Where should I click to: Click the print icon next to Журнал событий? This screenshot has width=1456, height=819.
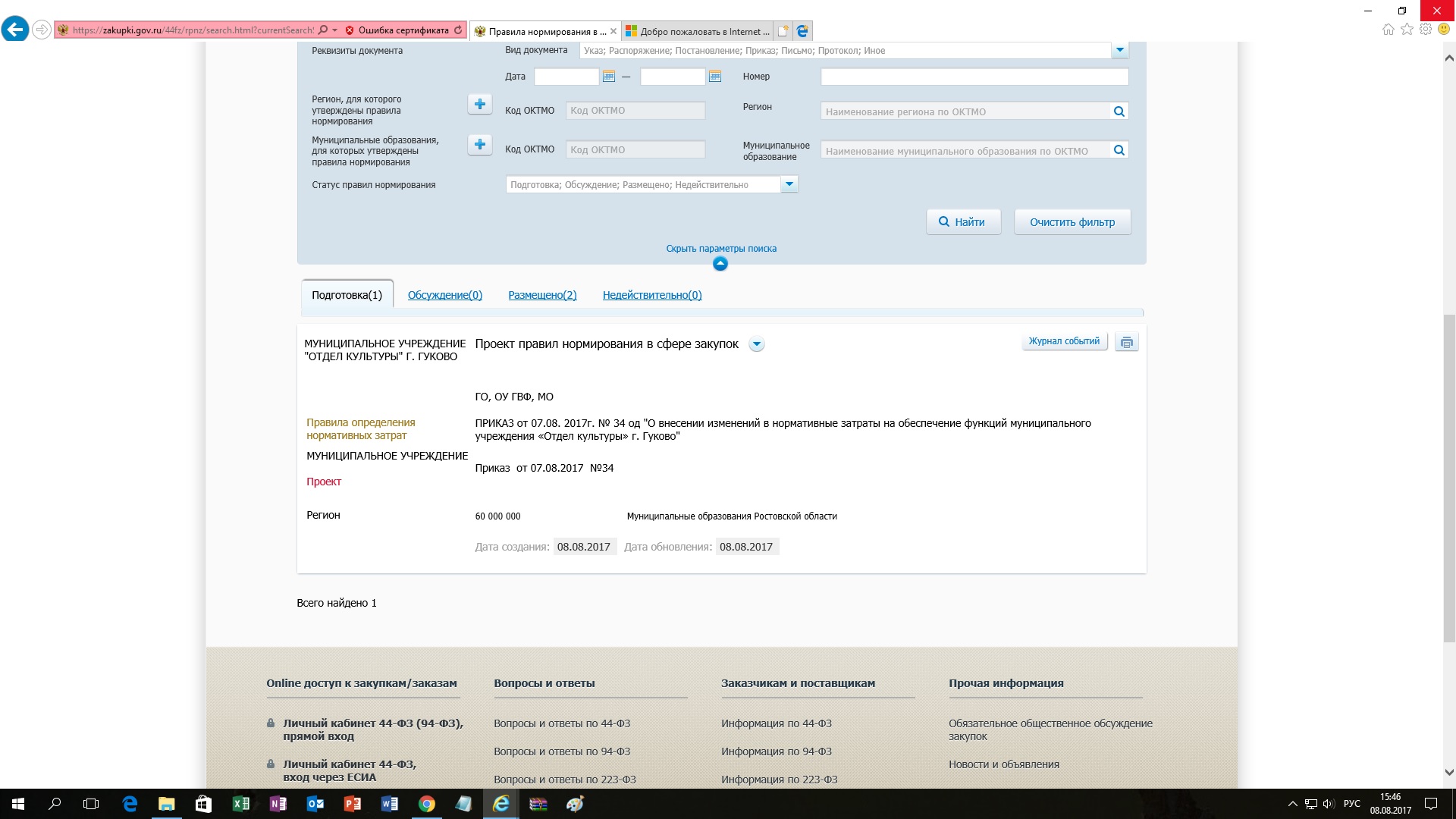[x=1126, y=342]
